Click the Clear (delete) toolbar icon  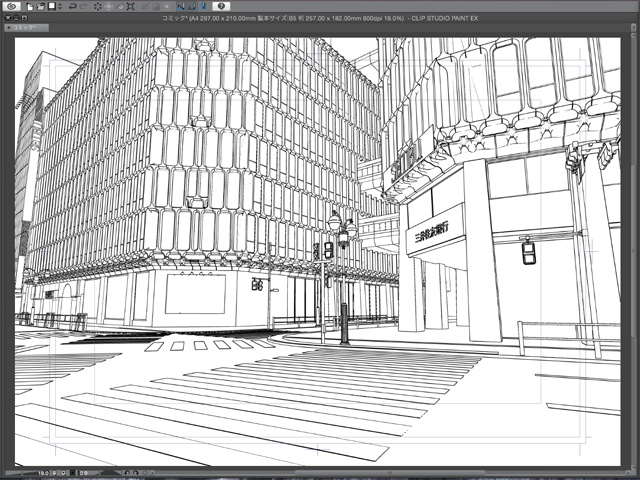click(x=98, y=7)
